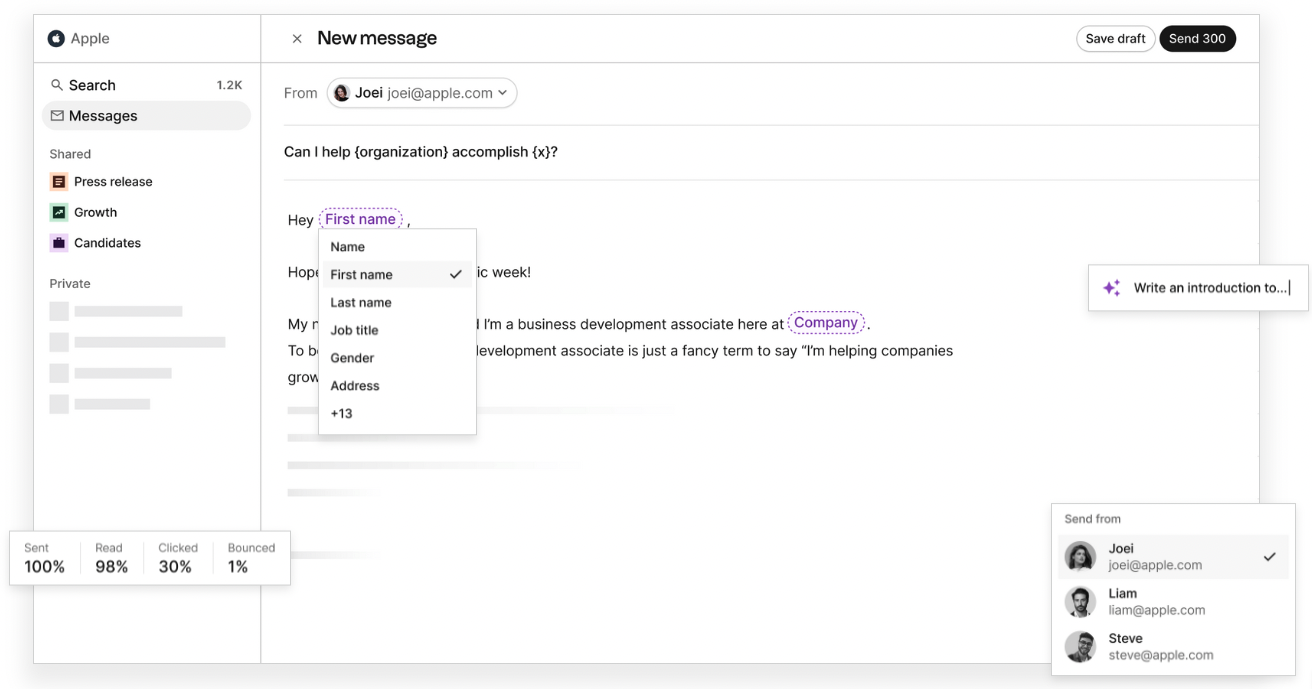The width and height of the screenshot is (1312, 689).
Task: Click the checkmark beside Joei sender
Action: tap(1269, 557)
